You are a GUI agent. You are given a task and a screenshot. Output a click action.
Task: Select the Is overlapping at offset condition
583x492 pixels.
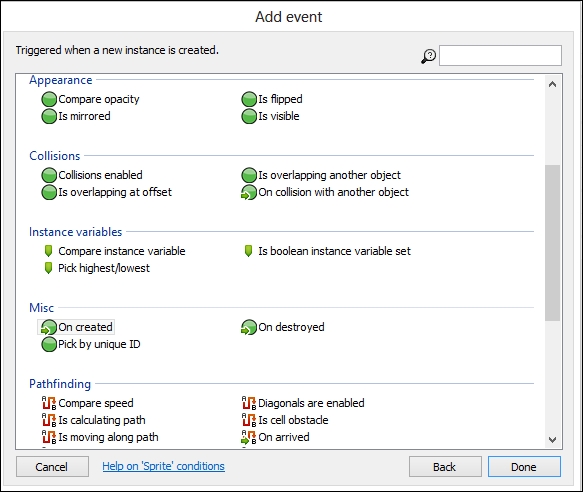click(x=107, y=192)
